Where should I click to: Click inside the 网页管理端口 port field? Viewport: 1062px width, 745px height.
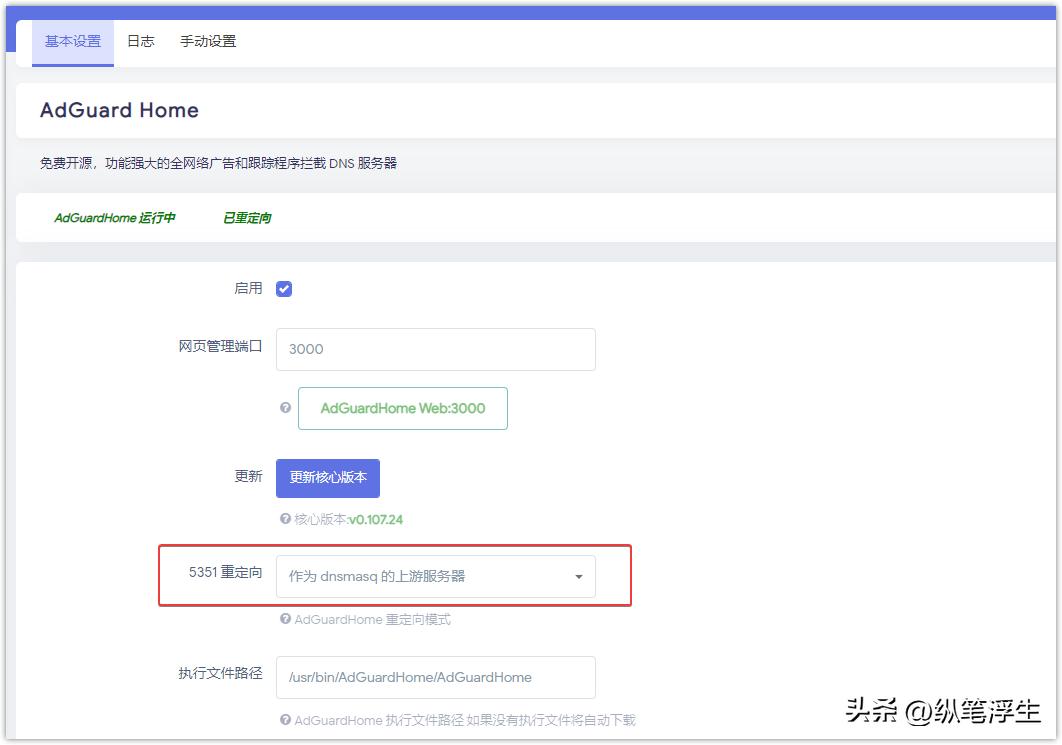pos(435,349)
